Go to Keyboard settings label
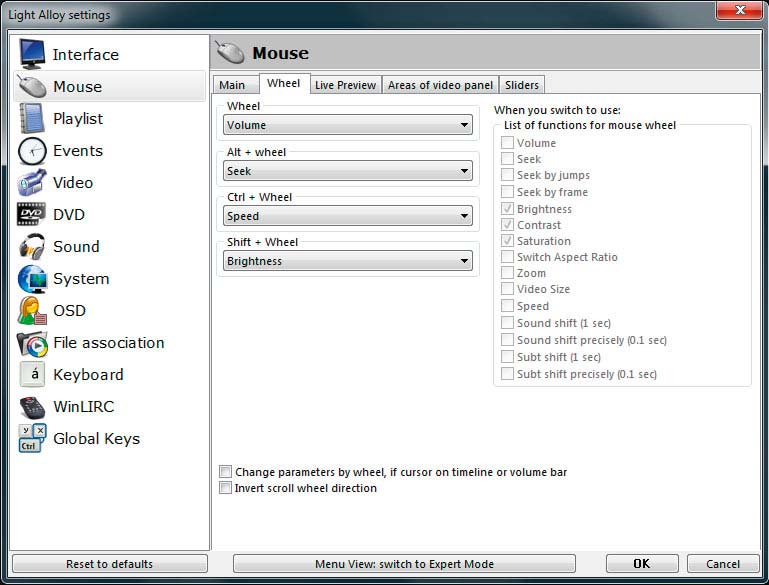 click(x=88, y=375)
